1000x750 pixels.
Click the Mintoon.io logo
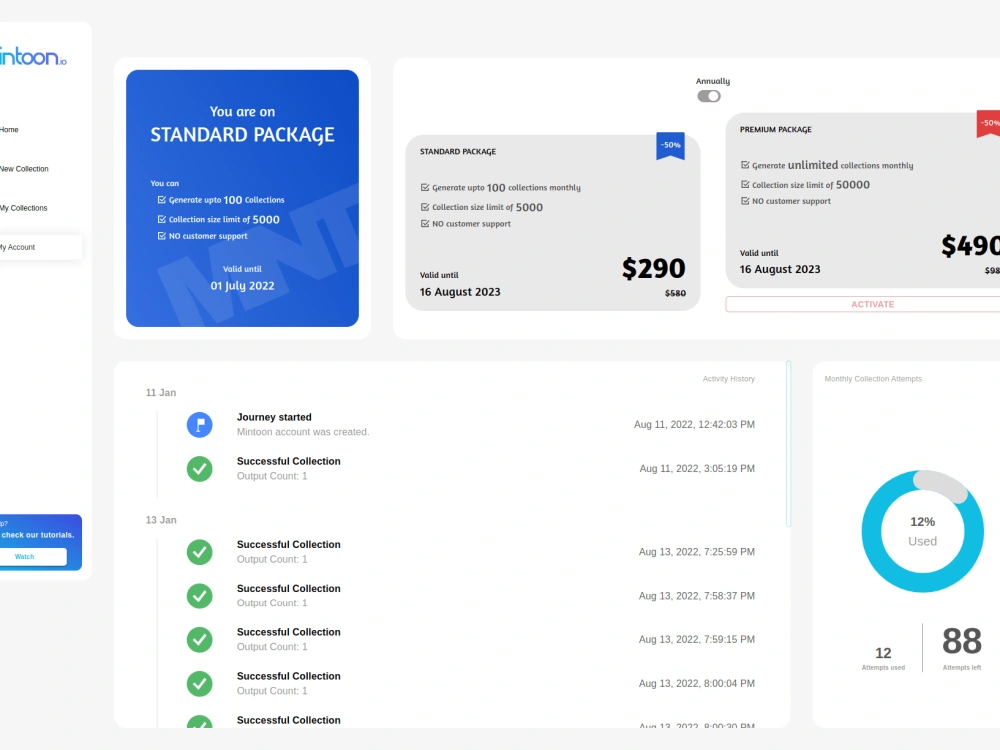30,57
